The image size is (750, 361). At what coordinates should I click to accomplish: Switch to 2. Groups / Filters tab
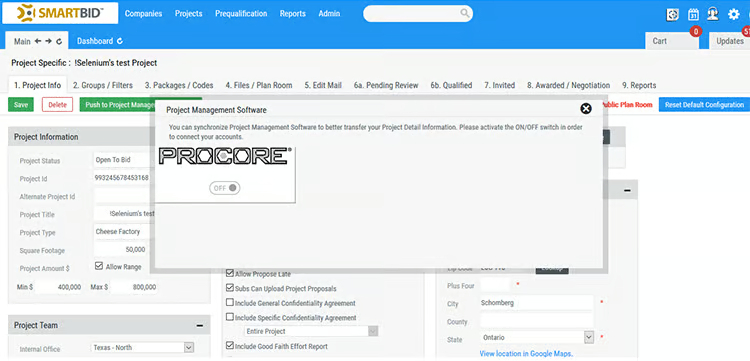point(103,85)
